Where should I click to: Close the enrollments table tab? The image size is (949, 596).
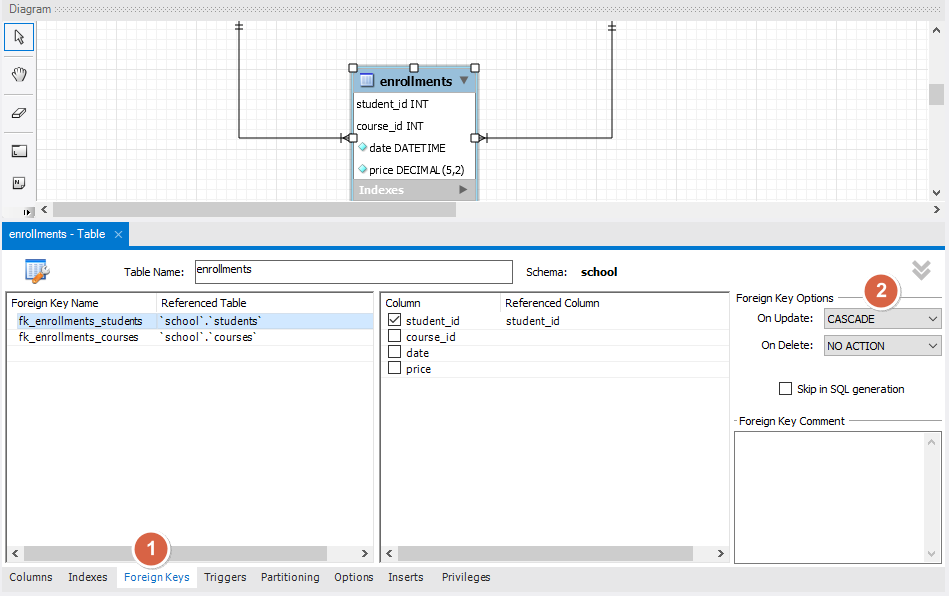(118, 234)
